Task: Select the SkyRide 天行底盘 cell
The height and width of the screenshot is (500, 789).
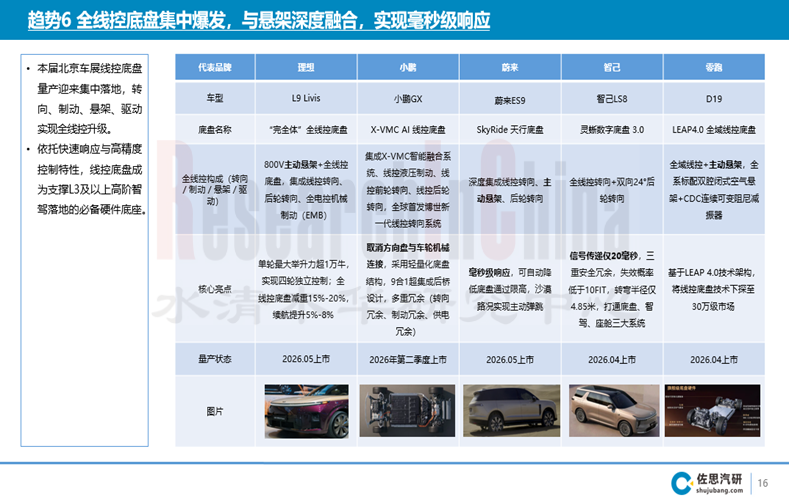Action: [x=510, y=129]
